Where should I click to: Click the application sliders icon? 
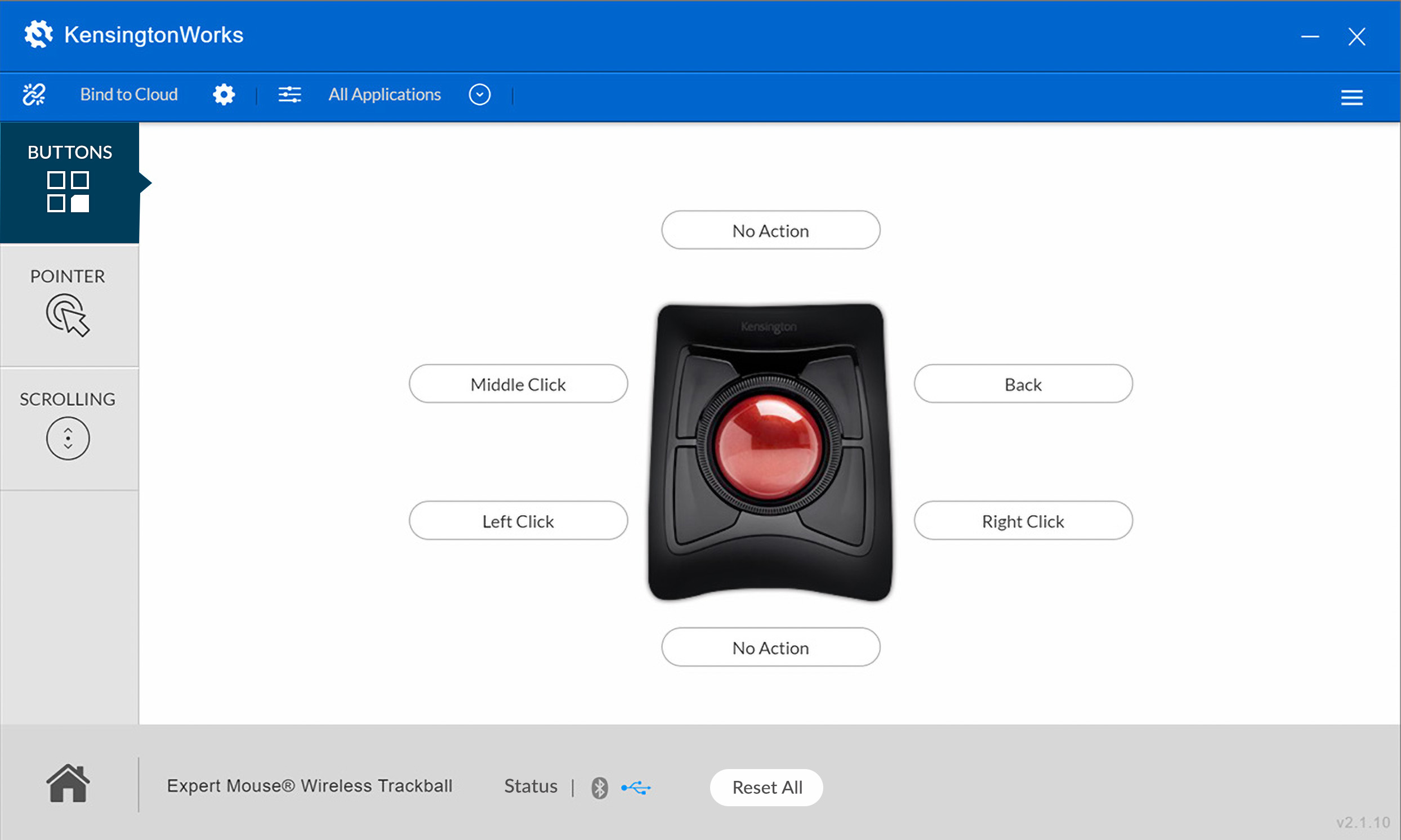tap(289, 95)
